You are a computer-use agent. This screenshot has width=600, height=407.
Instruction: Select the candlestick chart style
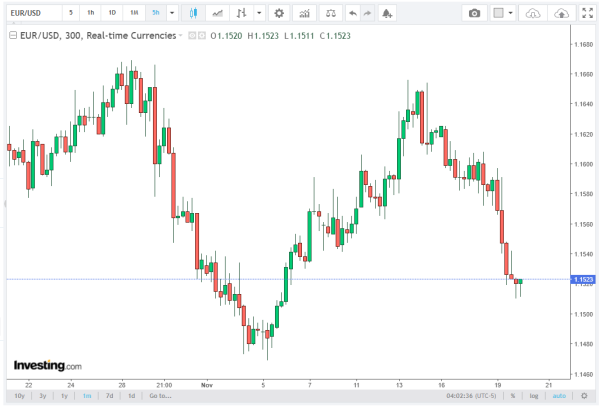pyautogui.click(x=193, y=13)
